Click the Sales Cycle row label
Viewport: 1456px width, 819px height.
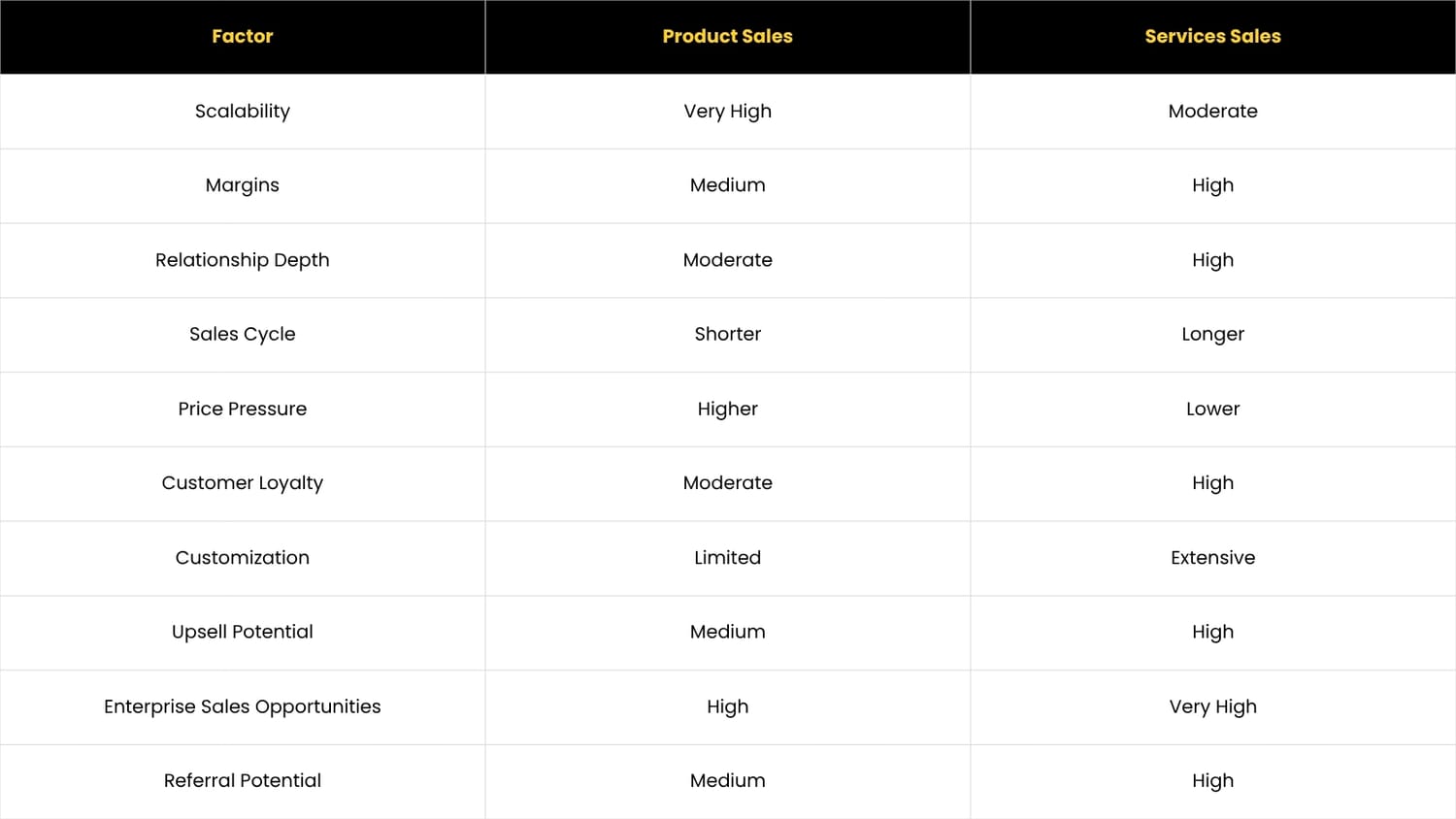coord(243,334)
